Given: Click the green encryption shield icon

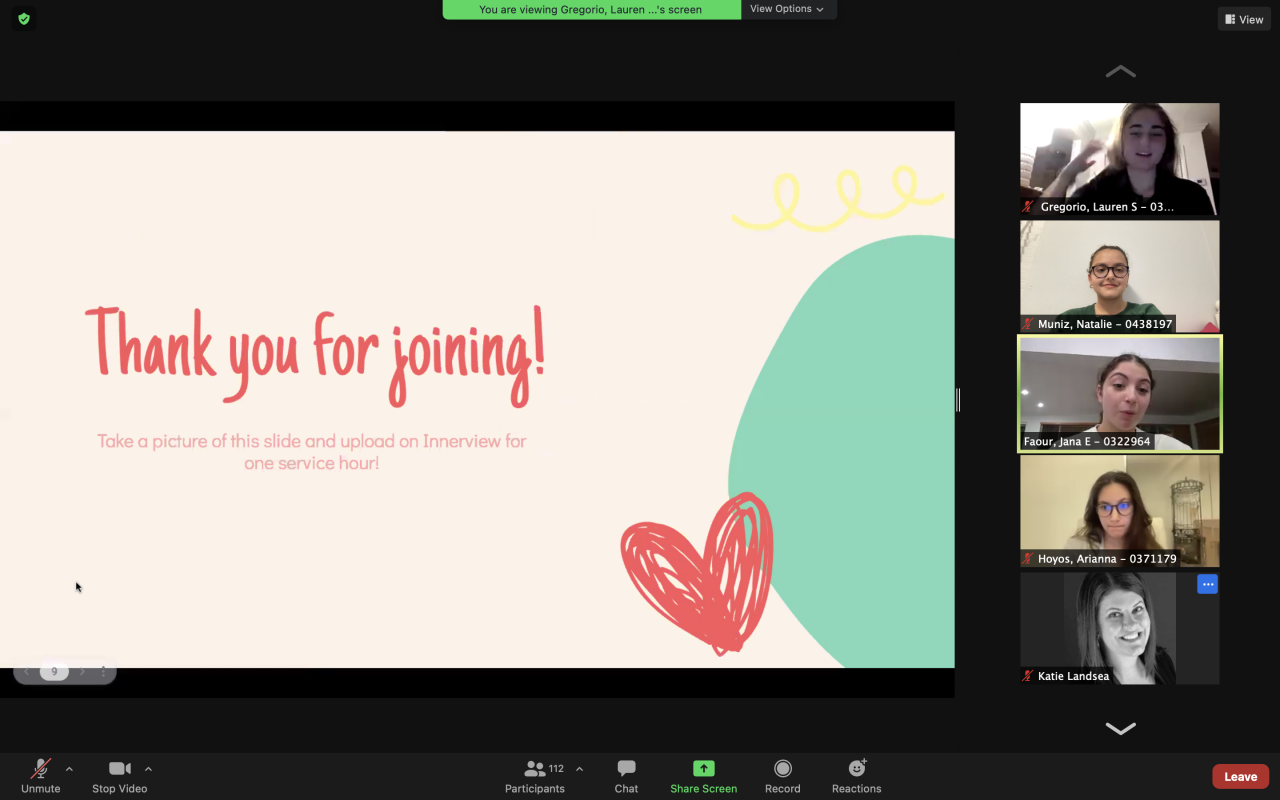Looking at the screenshot, I should coord(24,18).
